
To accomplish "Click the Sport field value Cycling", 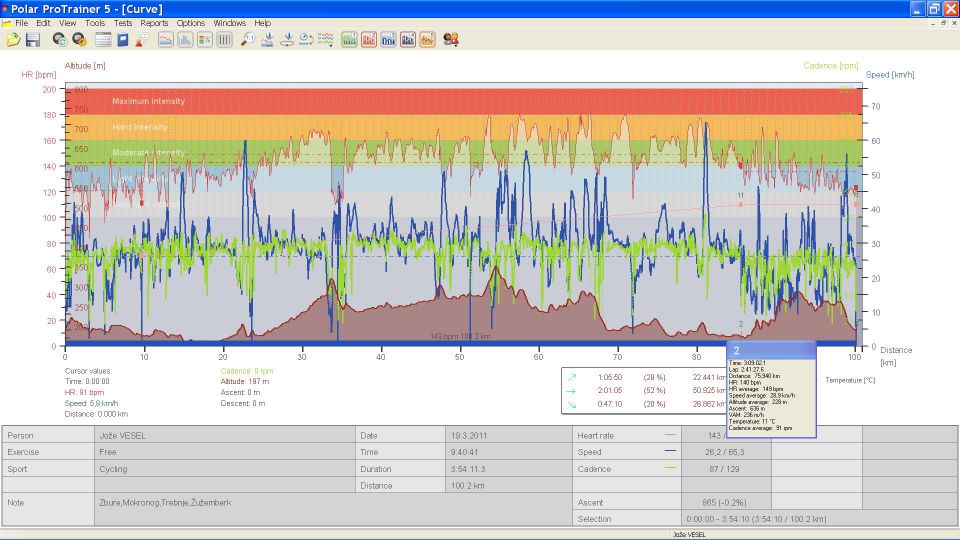I will tap(113, 469).
